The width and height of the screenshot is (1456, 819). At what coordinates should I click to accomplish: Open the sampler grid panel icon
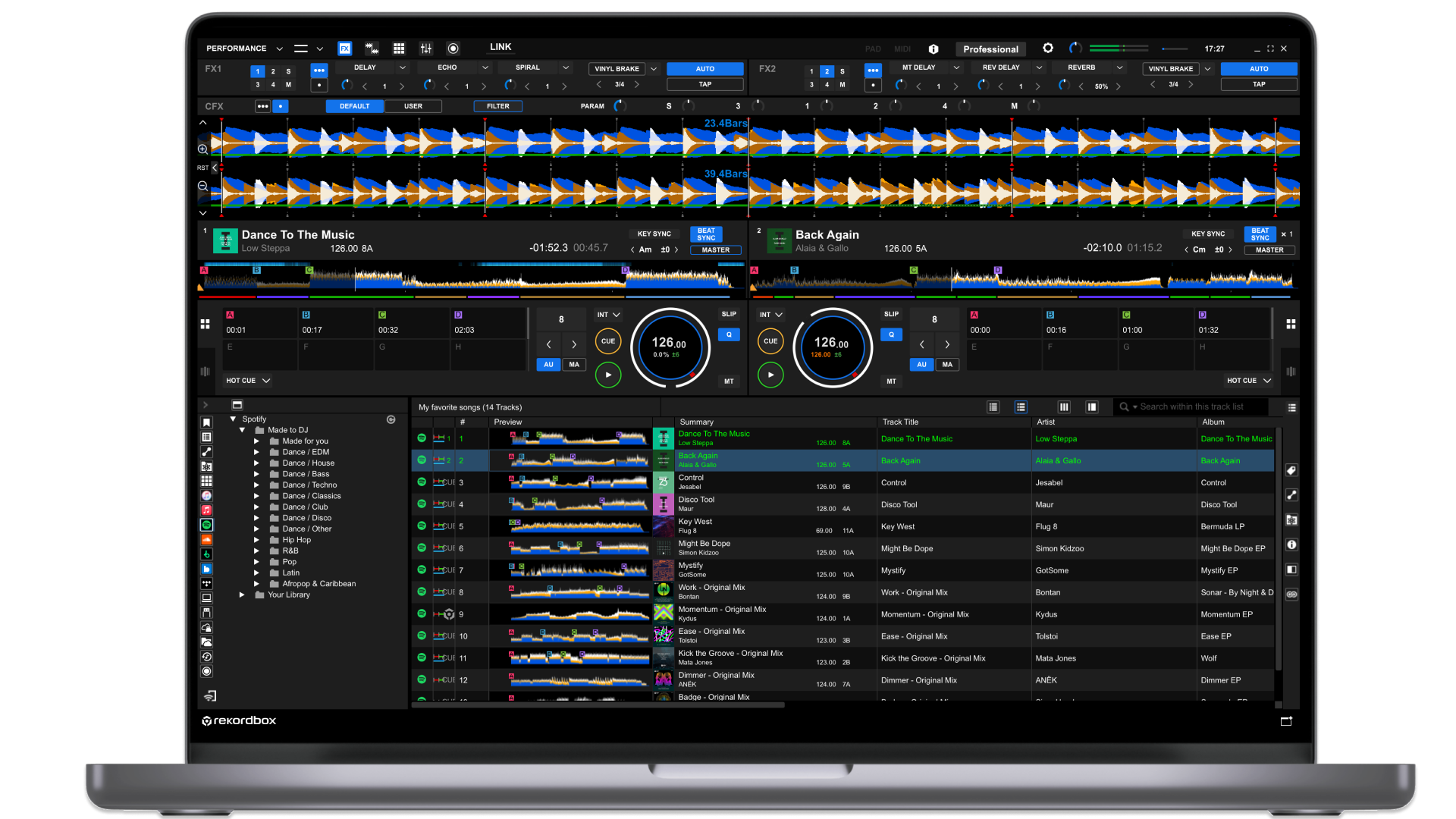[399, 49]
